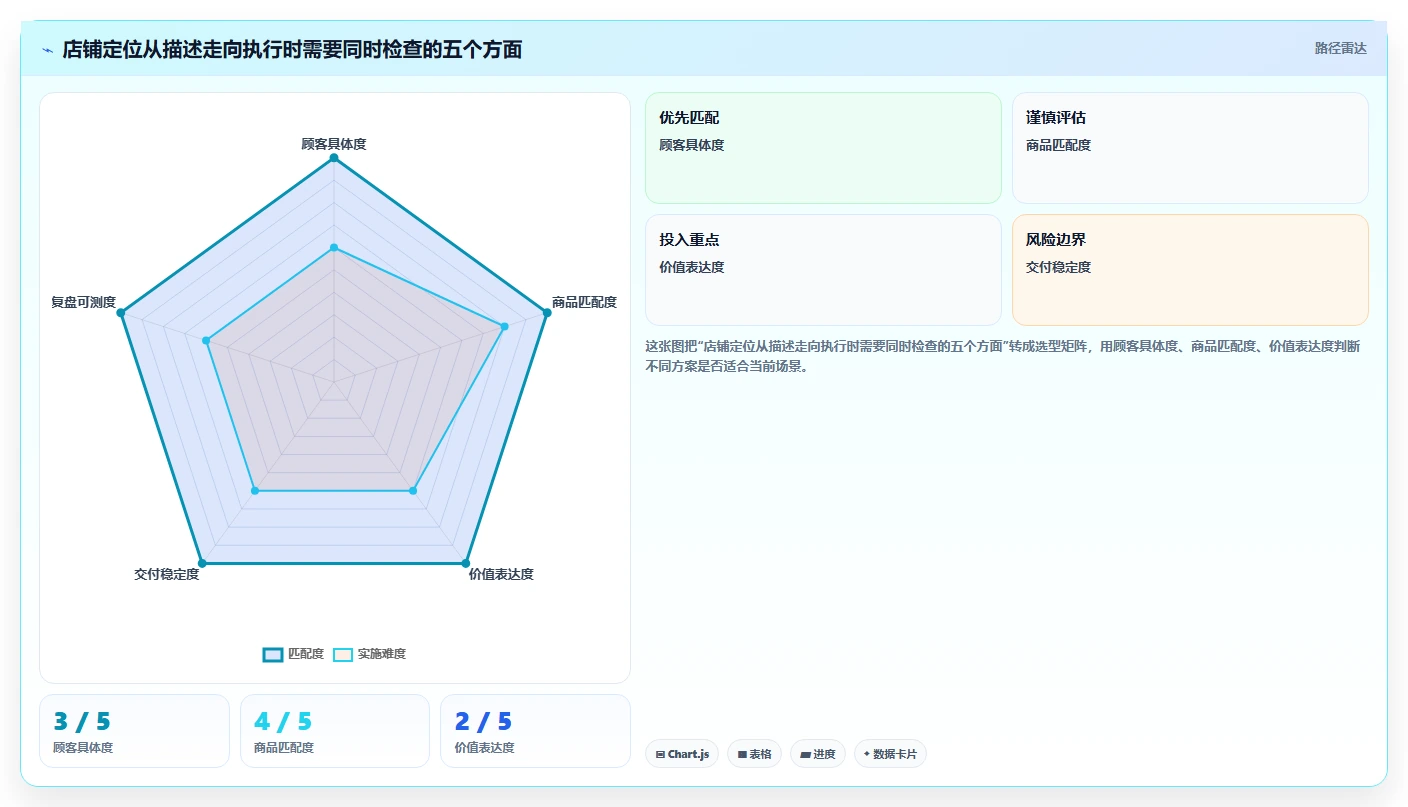Click the 交付稳定度 radar axis label
The height and width of the screenshot is (807, 1408).
pos(167,574)
